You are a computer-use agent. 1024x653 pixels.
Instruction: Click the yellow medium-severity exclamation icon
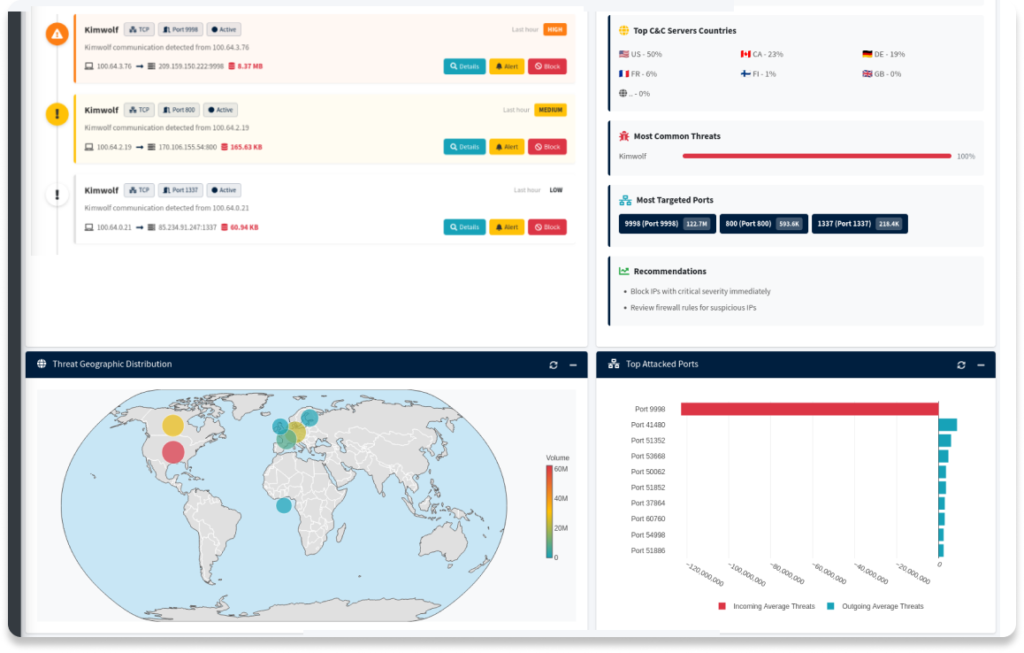click(x=57, y=114)
